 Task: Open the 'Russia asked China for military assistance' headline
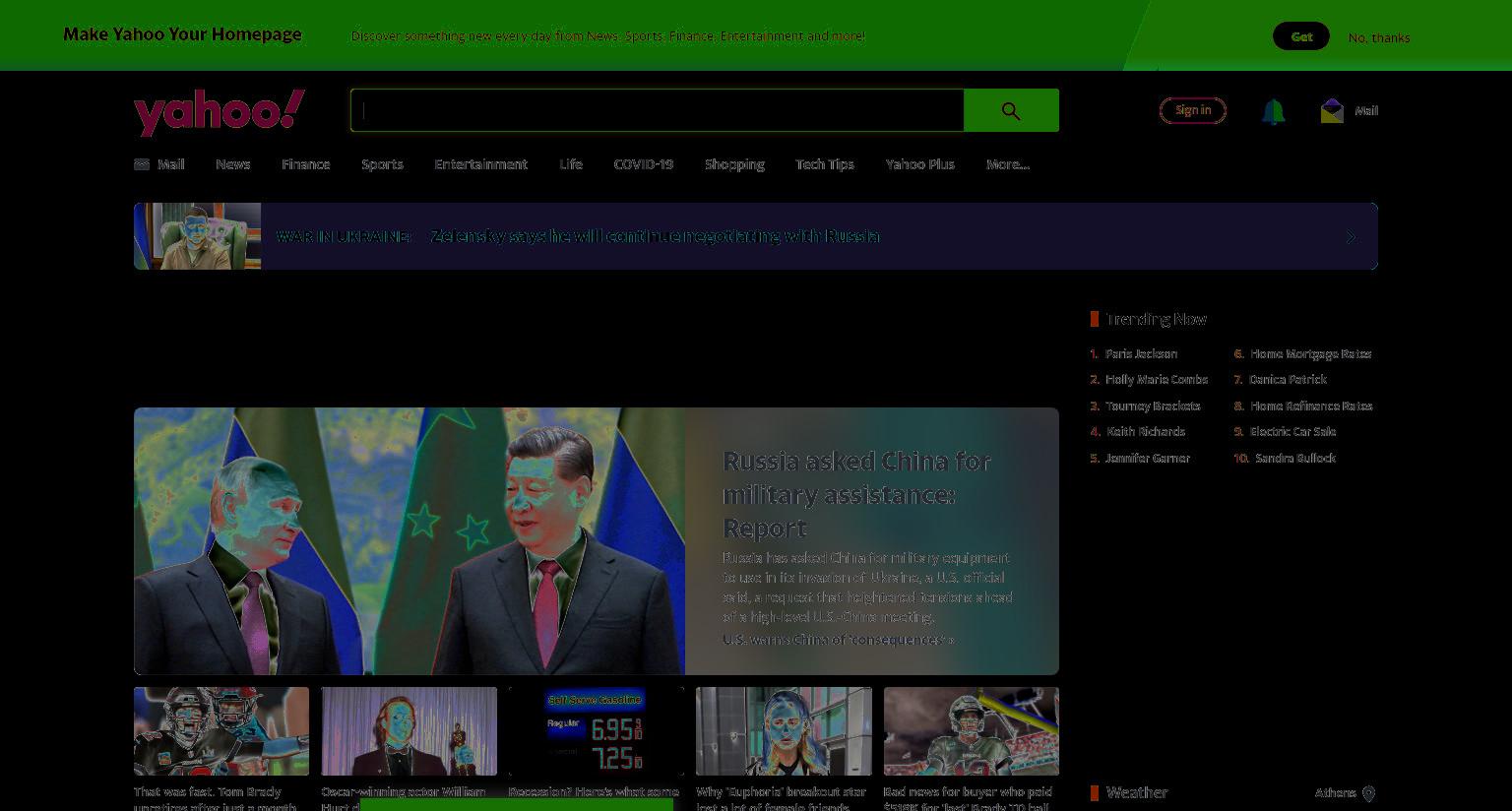pos(856,494)
